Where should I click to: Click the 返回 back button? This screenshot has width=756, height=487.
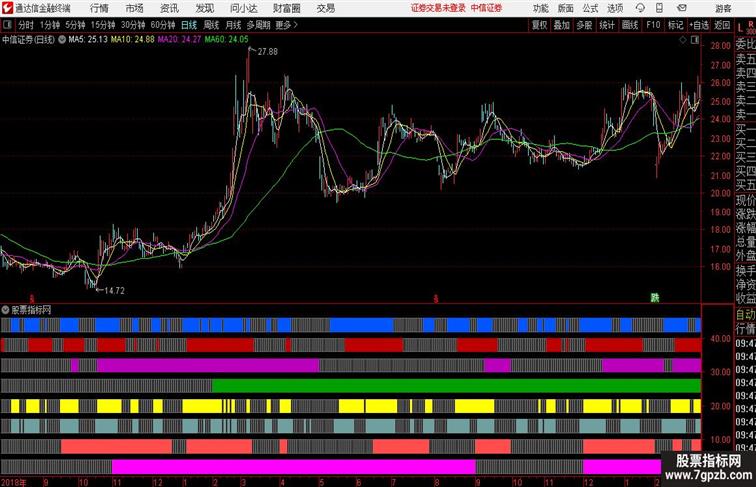pos(722,25)
